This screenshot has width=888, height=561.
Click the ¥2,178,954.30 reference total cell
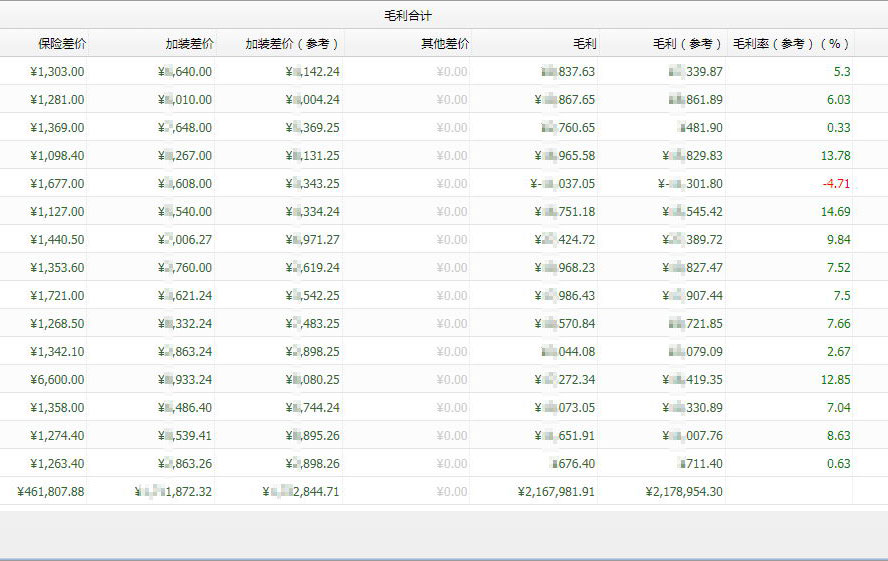coord(684,492)
